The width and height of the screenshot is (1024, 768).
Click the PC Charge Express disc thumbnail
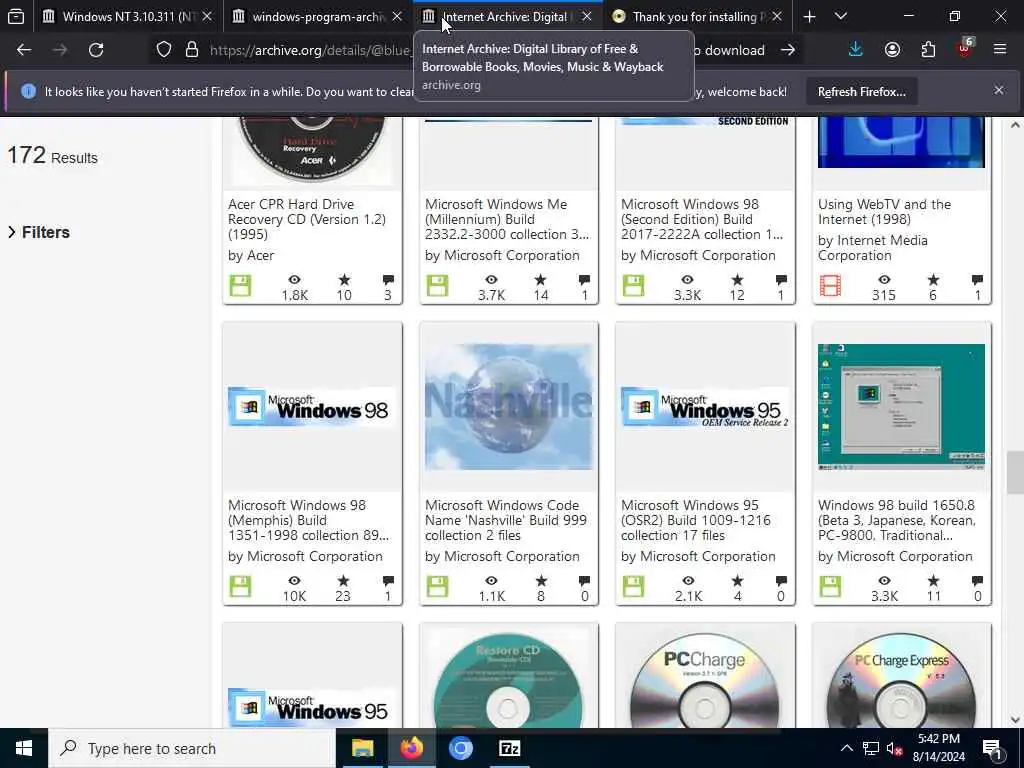[901, 679]
